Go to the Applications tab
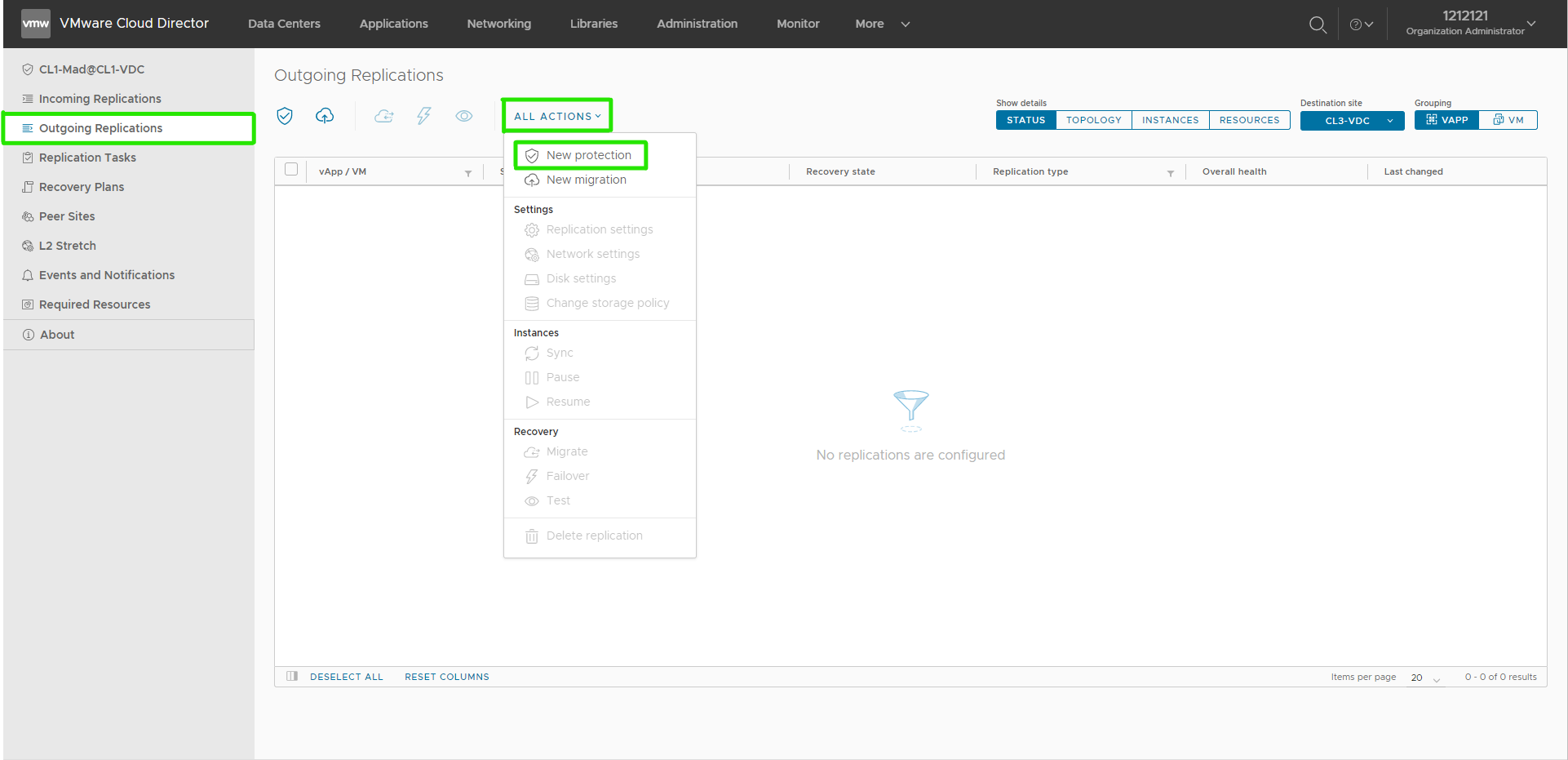This screenshot has height=760, width=1568. tap(393, 24)
